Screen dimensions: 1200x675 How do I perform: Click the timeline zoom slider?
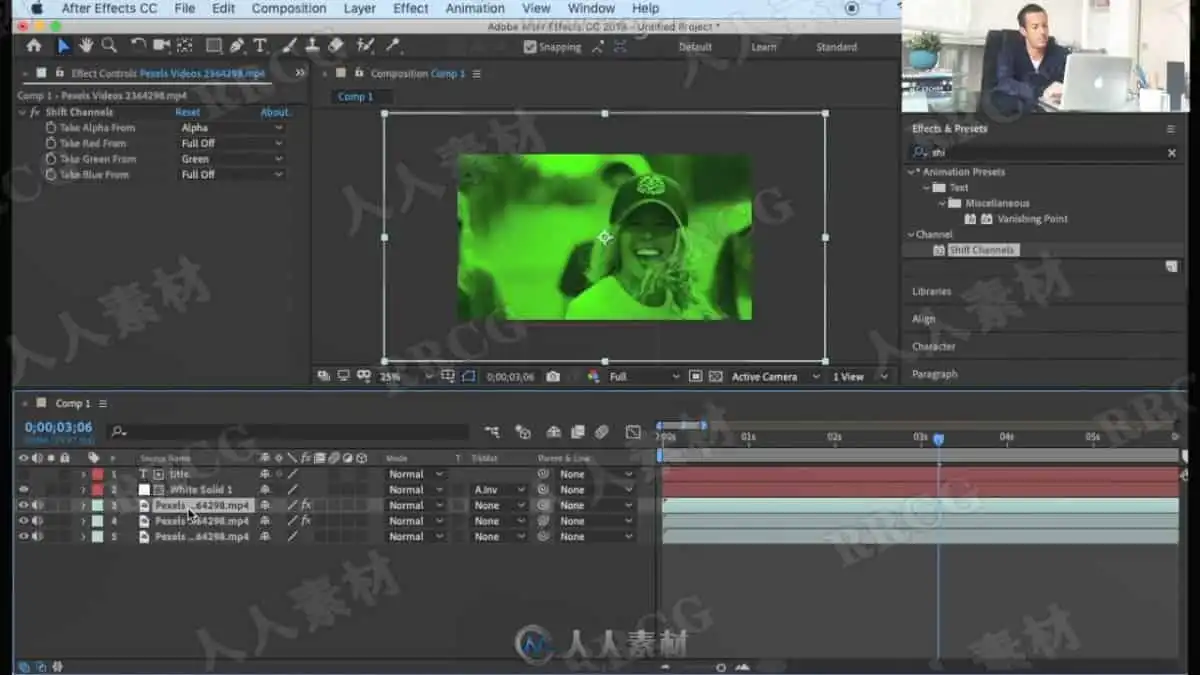coord(720,667)
